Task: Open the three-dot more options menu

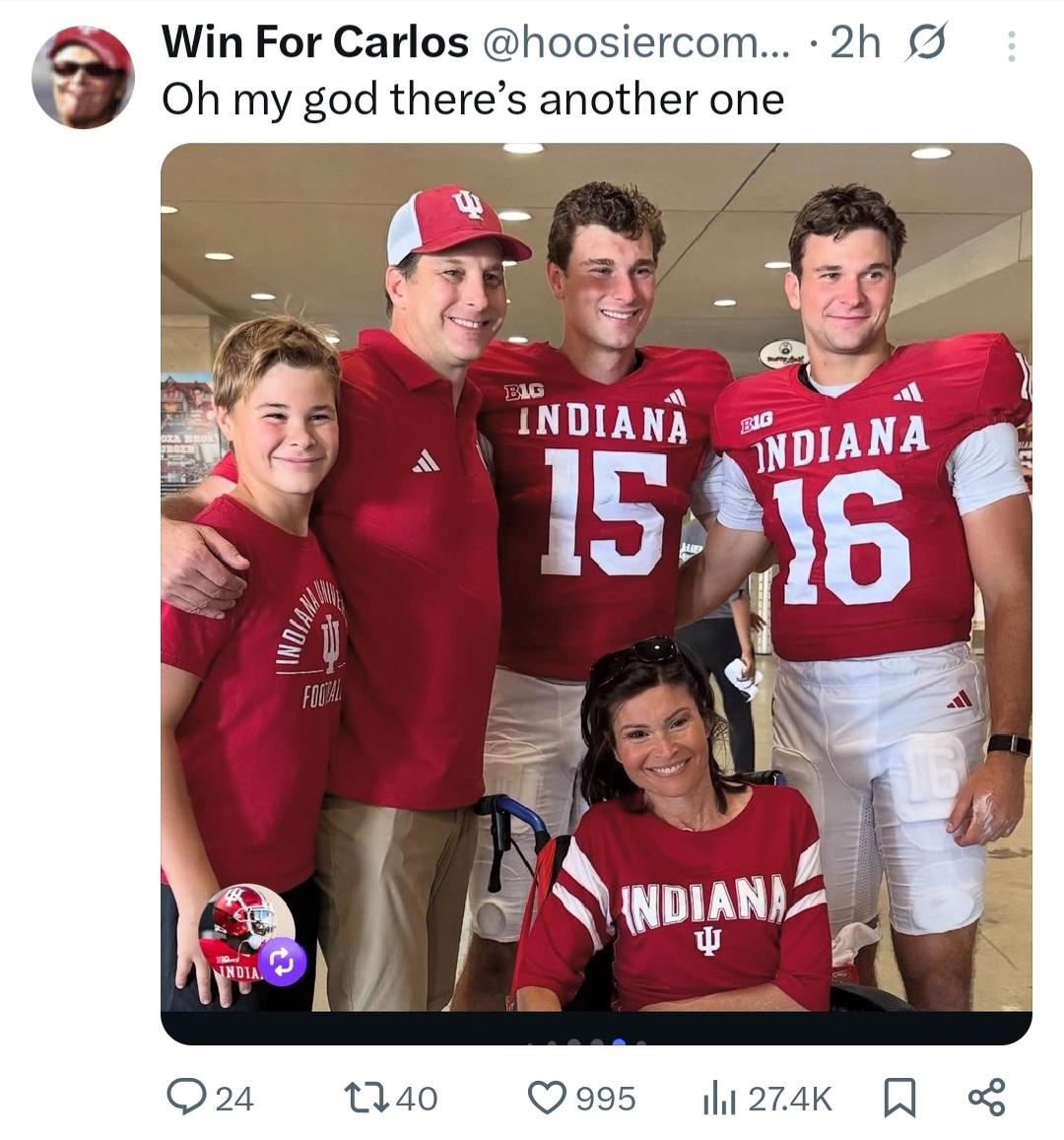Action: tap(1010, 46)
